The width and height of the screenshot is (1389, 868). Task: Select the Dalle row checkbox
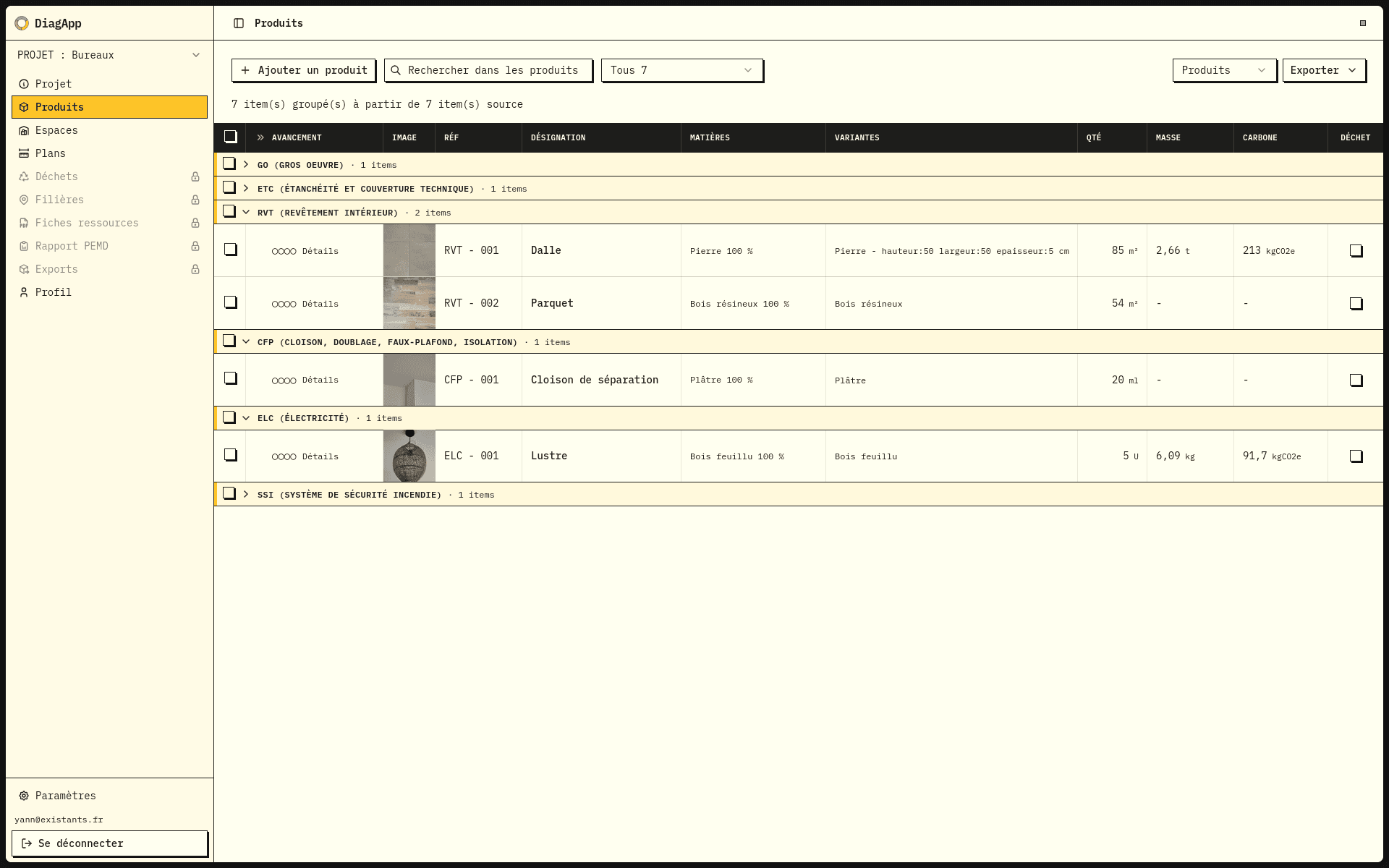coord(231,250)
